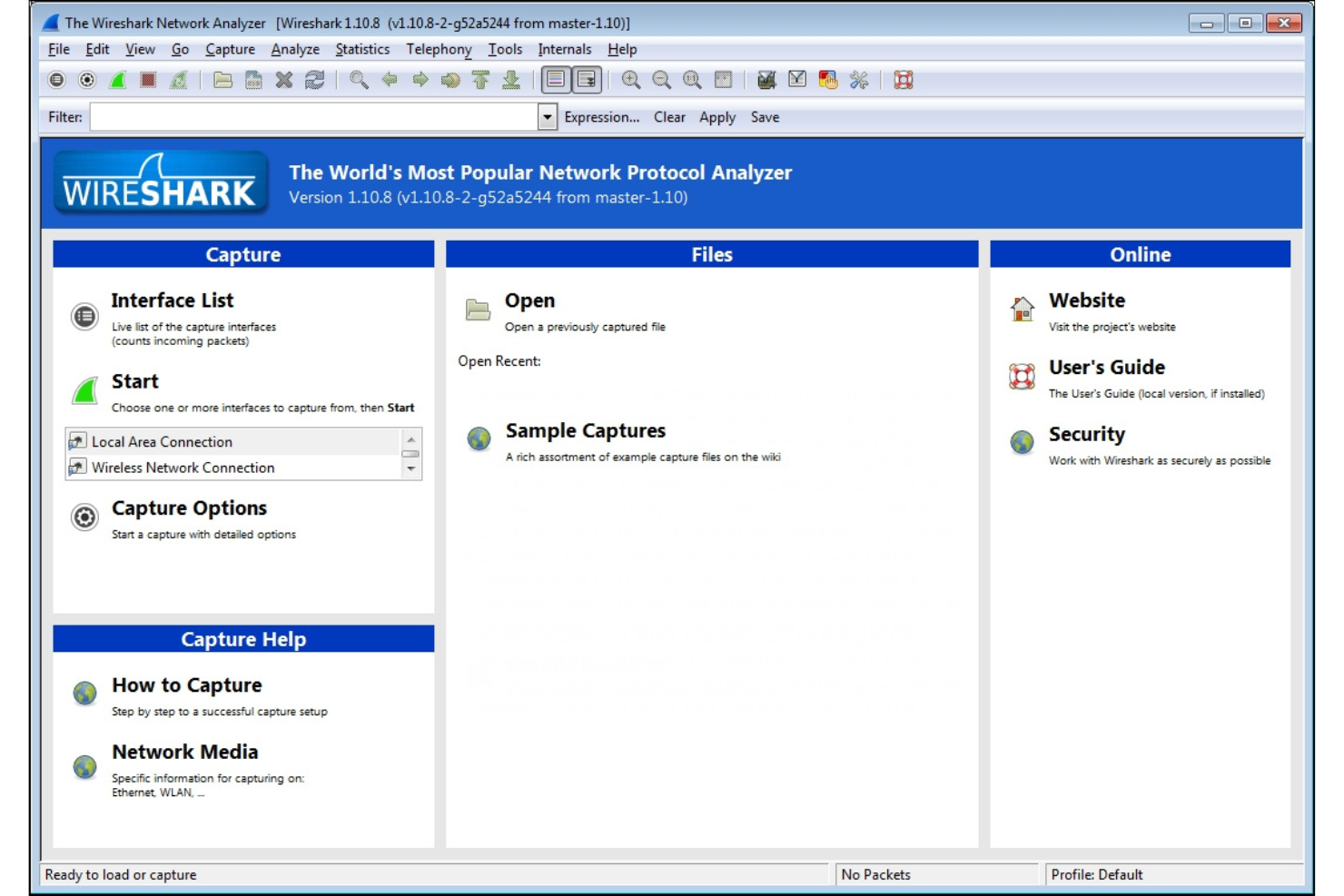Open the Interface List from the toolbar
The height and width of the screenshot is (896, 1344).
pyautogui.click(x=55, y=82)
